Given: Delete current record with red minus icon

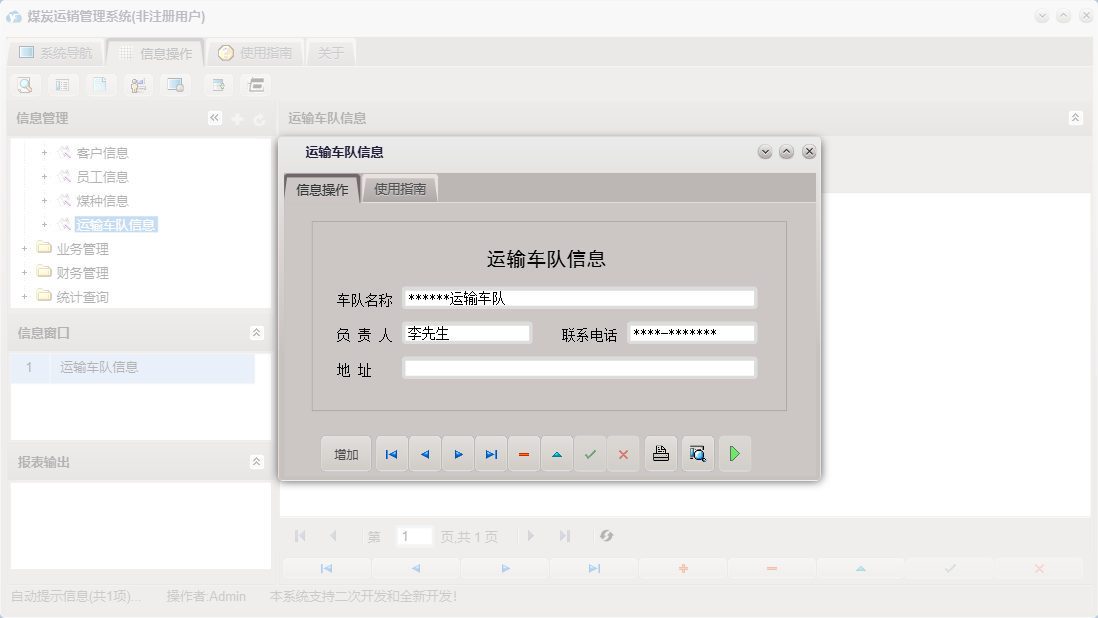Looking at the screenshot, I should (524, 453).
